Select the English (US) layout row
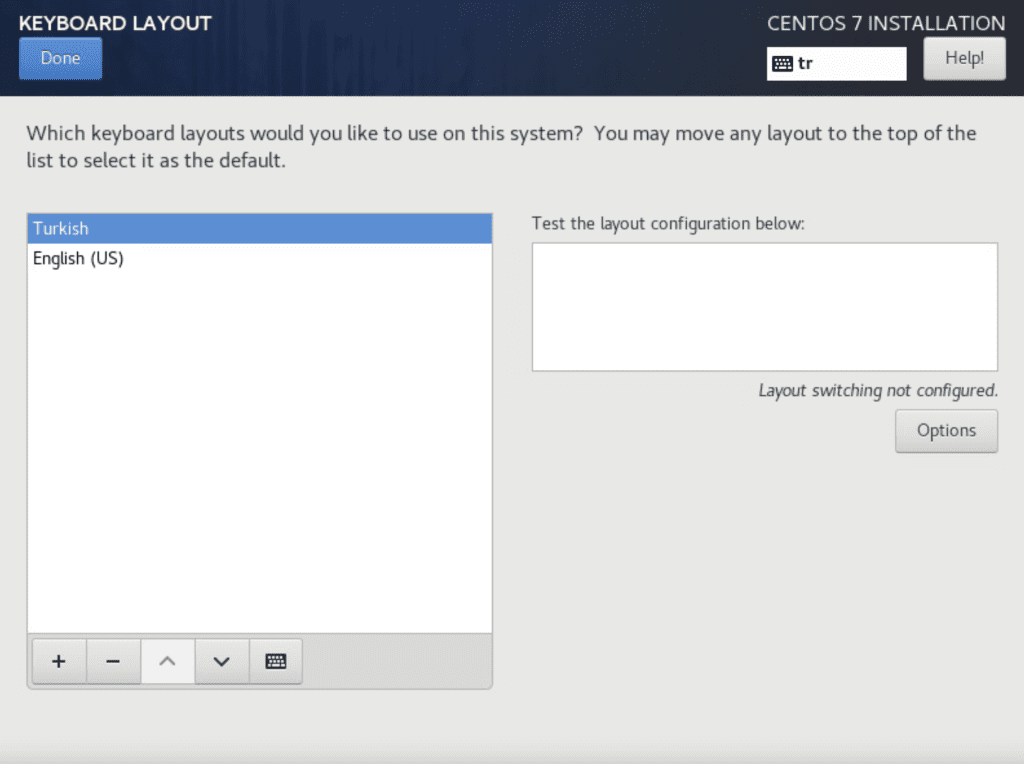Image resolution: width=1024 pixels, height=764 pixels. [259, 259]
